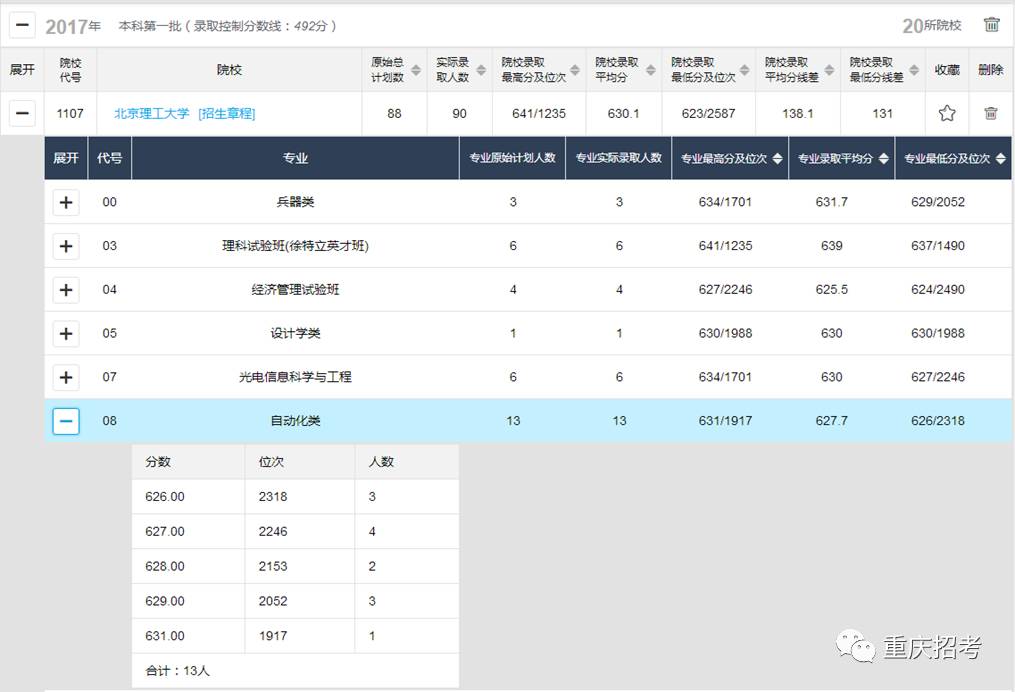Expand the 设计学类 major row
1015x692 pixels.
[66, 333]
